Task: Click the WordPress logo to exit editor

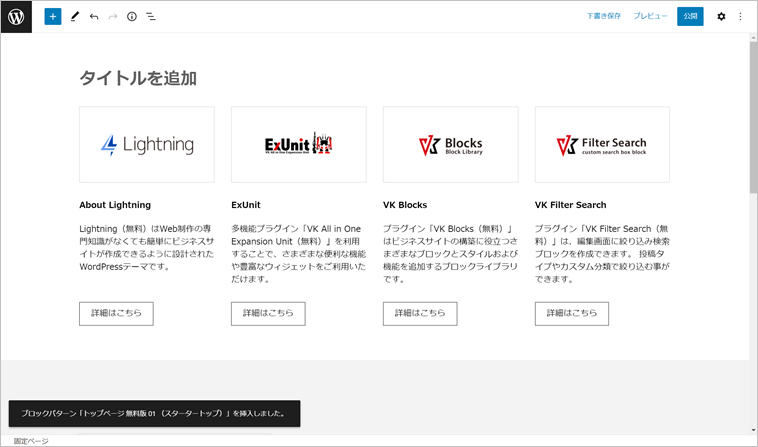Action: click(16, 17)
